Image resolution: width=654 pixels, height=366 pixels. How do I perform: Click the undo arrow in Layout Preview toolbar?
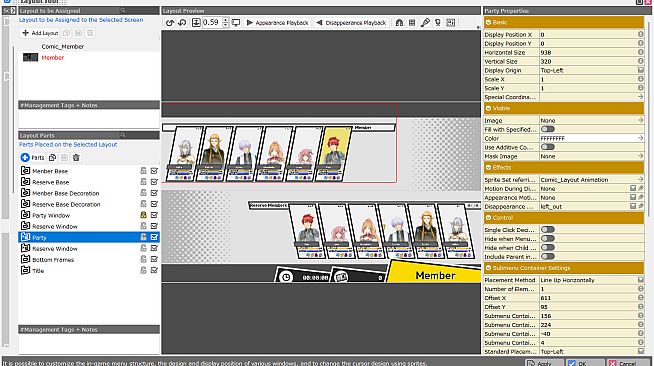coord(170,23)
